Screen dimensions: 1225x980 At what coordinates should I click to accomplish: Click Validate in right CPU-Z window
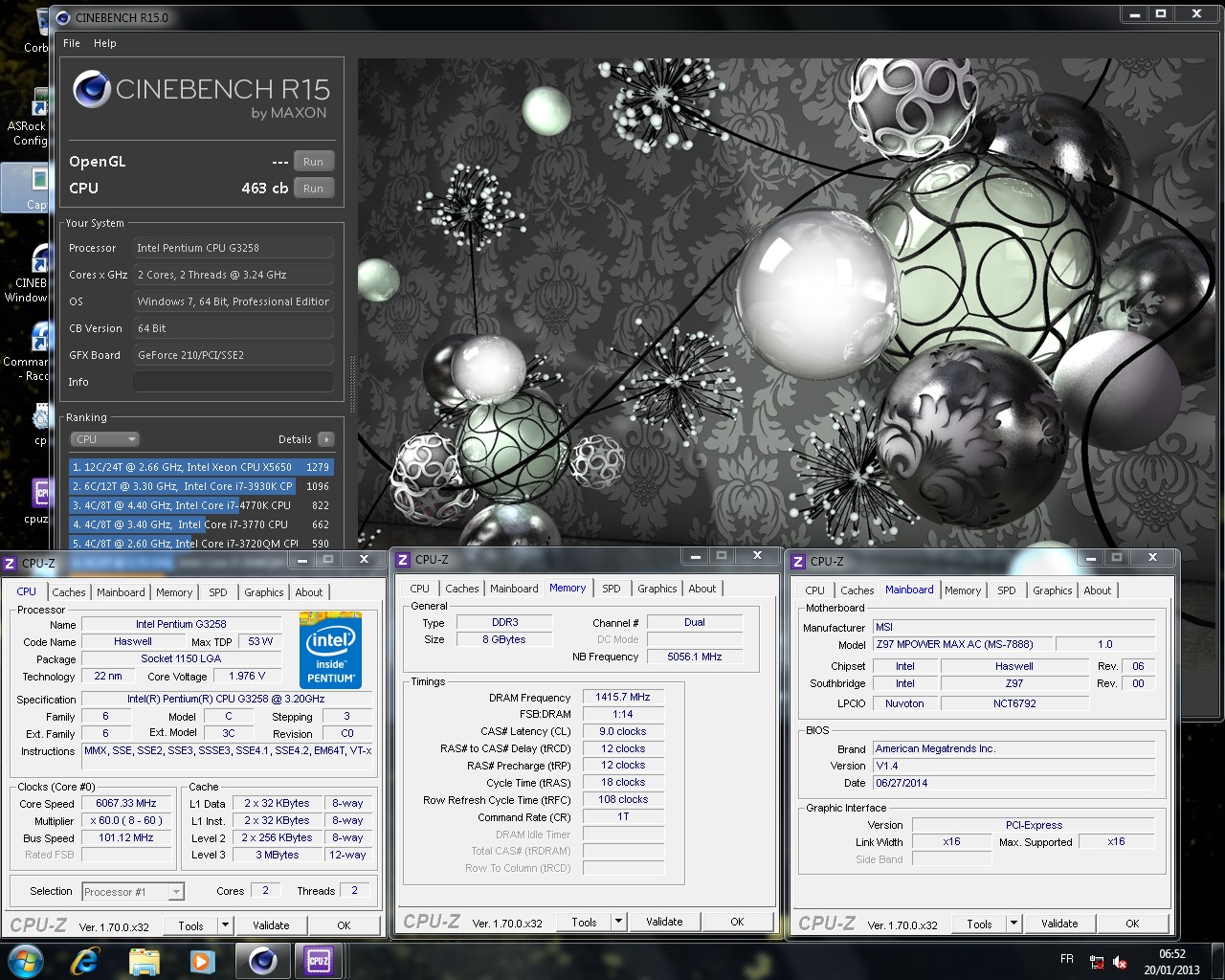click(1059, 924)
